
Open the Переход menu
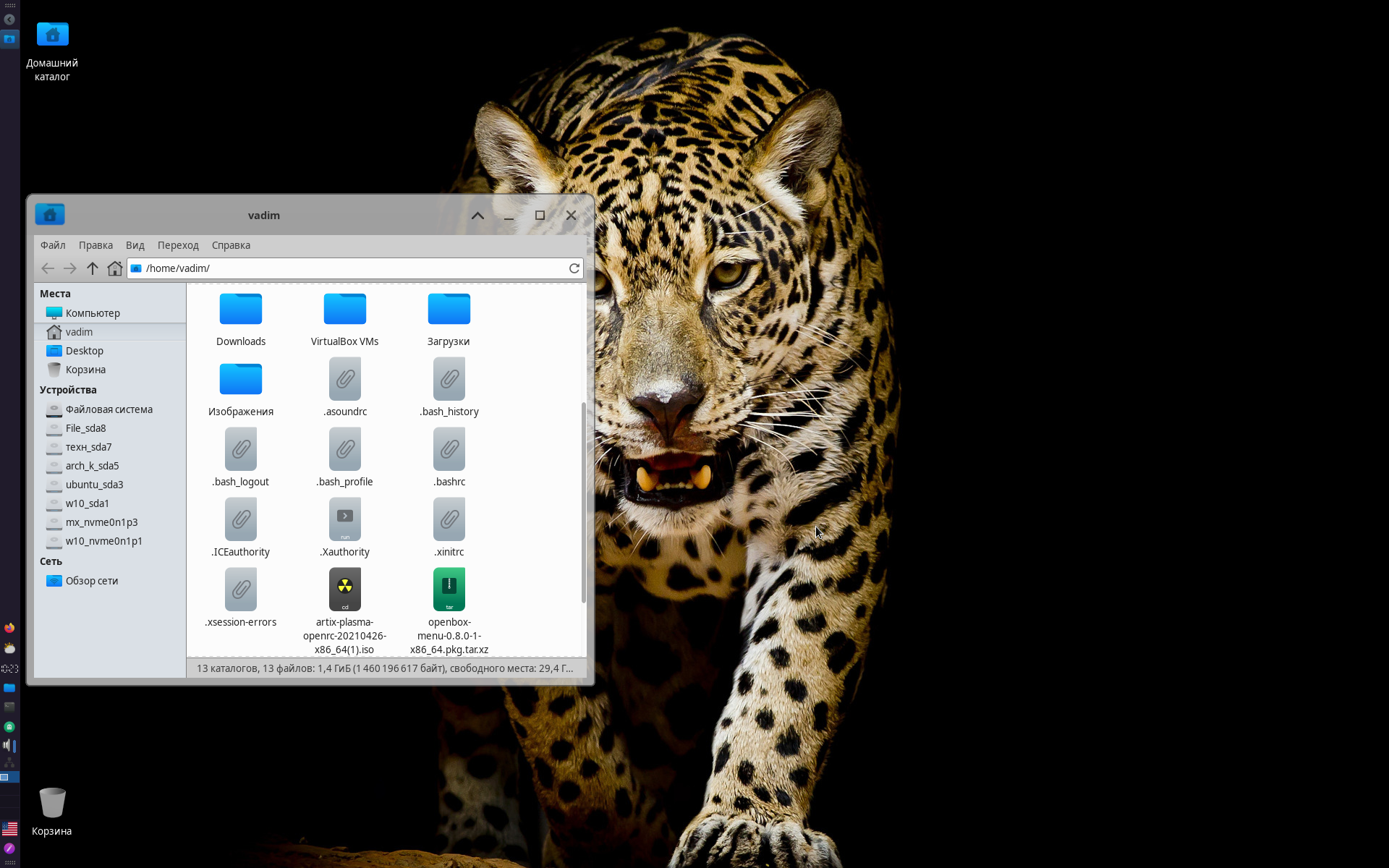click(x=178, y=245)
